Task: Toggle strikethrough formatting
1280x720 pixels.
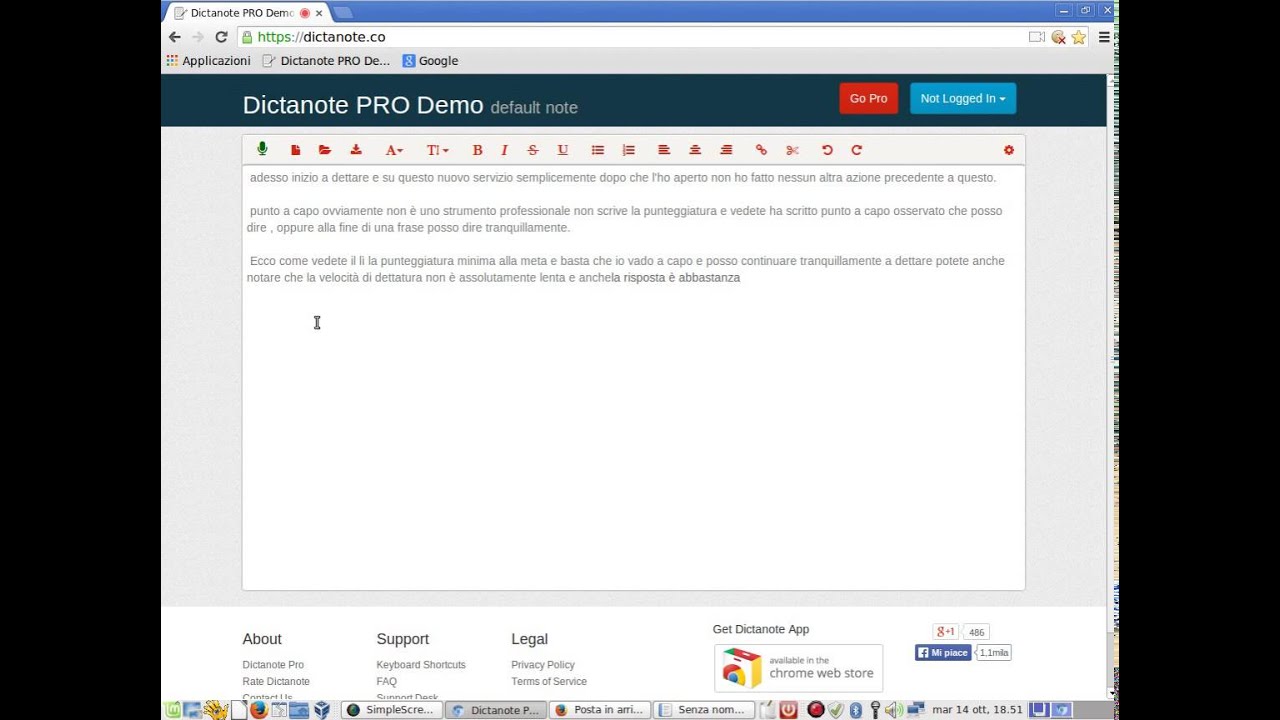Action: click(532, 150)
